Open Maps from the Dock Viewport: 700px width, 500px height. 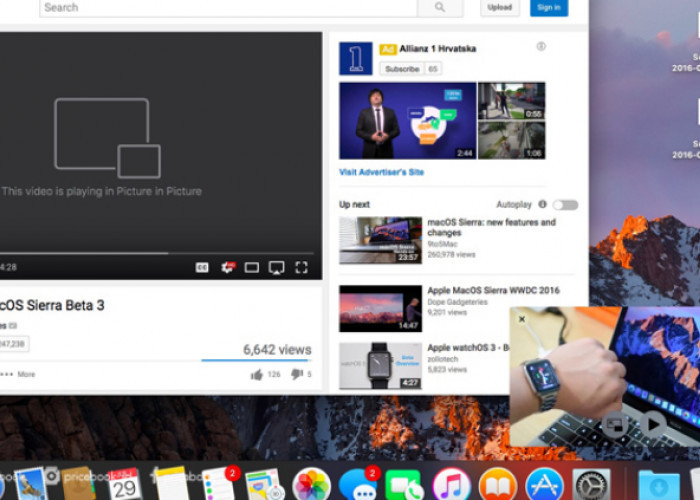264,485
